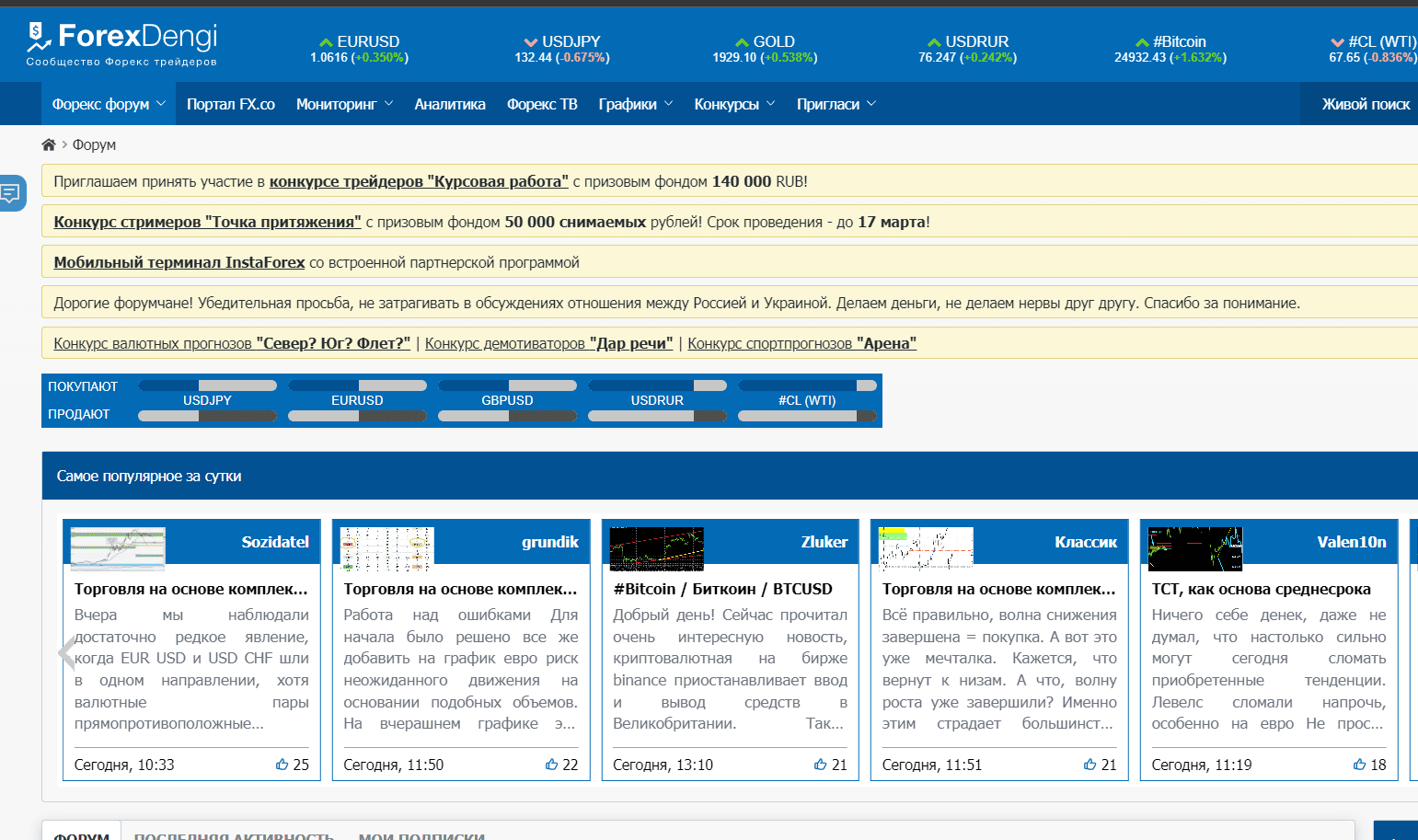The width and height of the screenshot is (1418, 840).
Task: Like Классик's post thumbs-up icon
Action: click(x=1090, y=765)
